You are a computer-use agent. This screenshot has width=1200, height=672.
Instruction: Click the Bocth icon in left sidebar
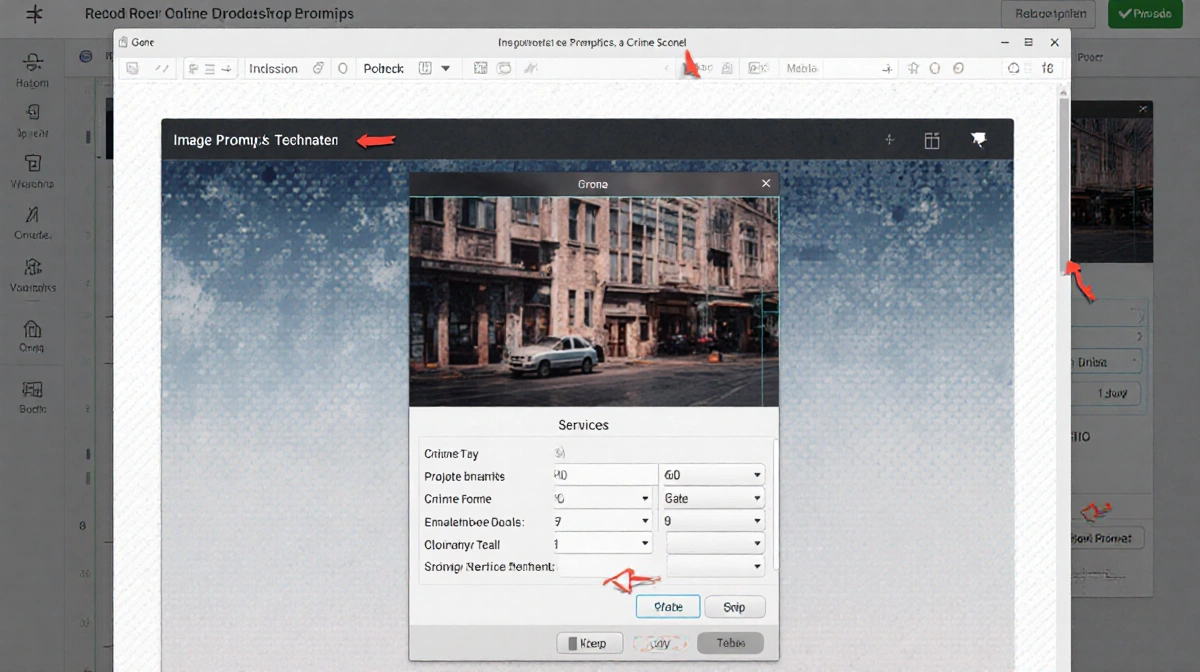pos(32,390)
